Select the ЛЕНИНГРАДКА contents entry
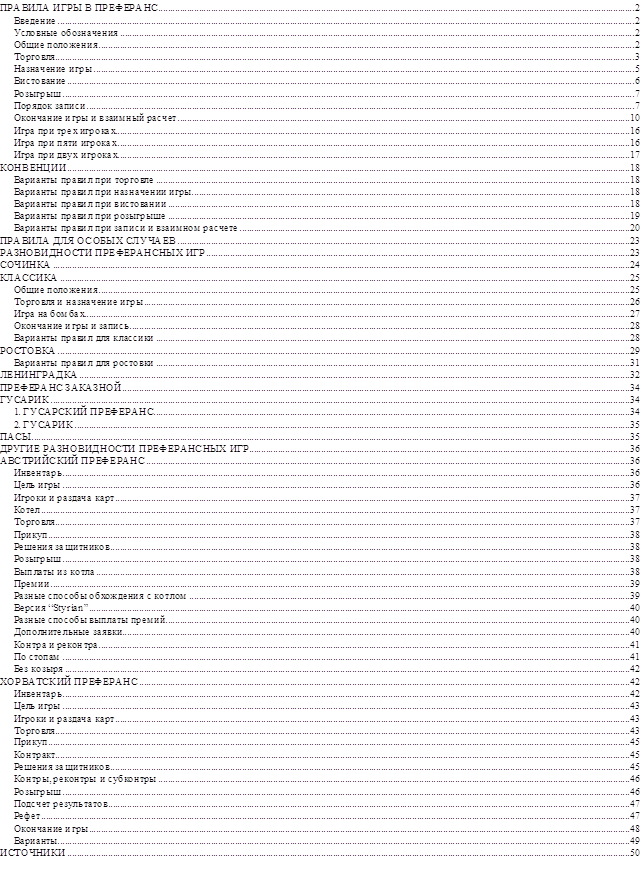This screenshot has height=873, width=644. 38,374
